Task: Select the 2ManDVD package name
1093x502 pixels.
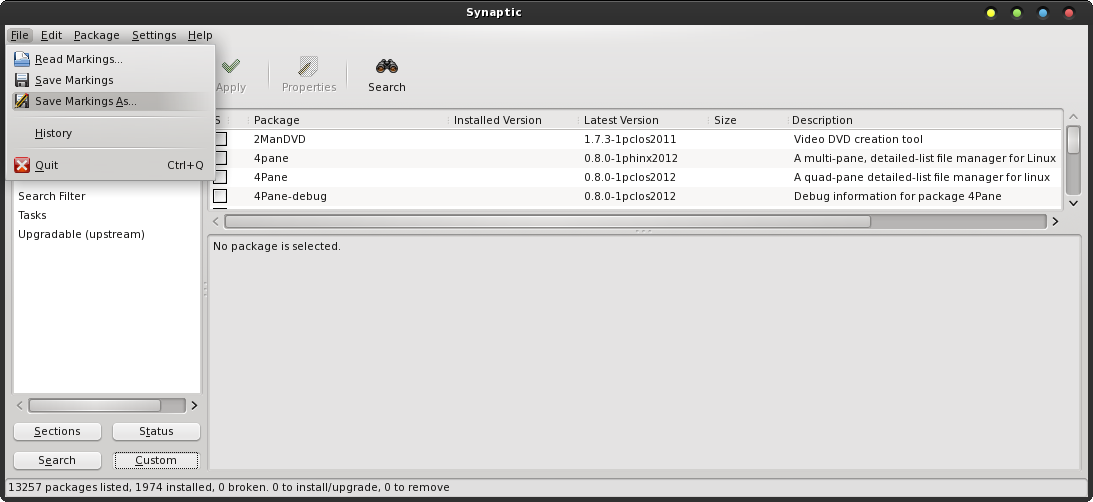Action: pyautogui.click(x=280, y=139)
